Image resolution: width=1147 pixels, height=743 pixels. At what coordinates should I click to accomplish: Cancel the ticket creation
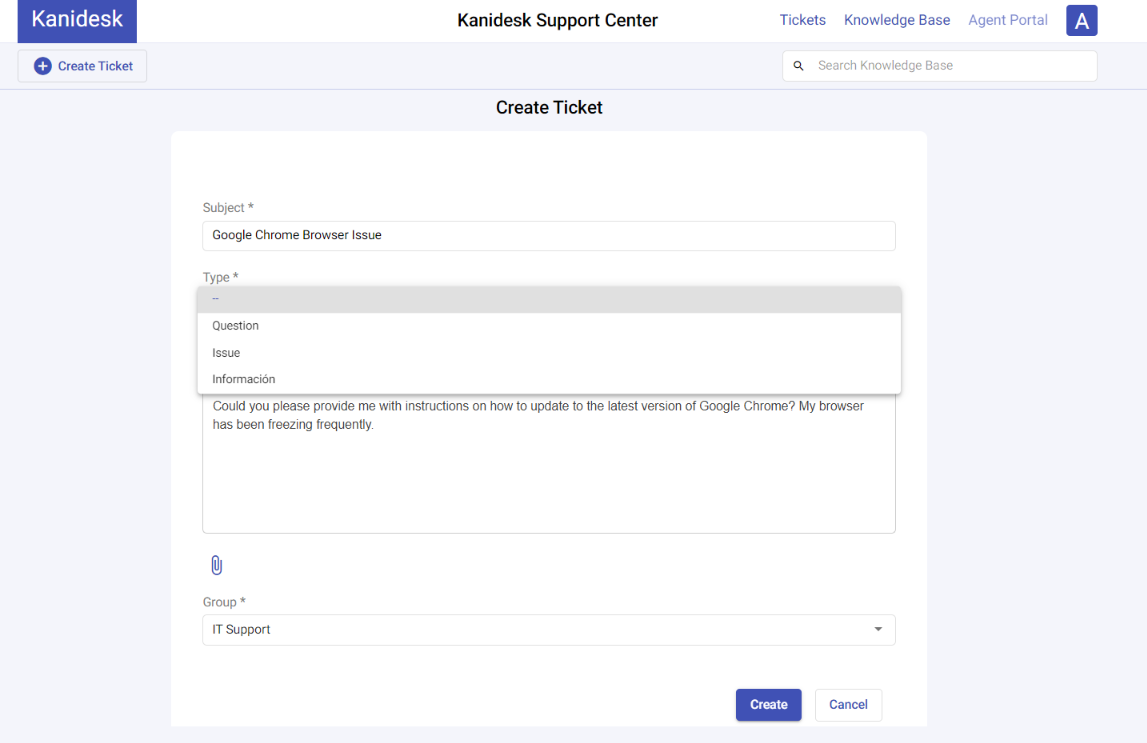(x=848, y=704)
